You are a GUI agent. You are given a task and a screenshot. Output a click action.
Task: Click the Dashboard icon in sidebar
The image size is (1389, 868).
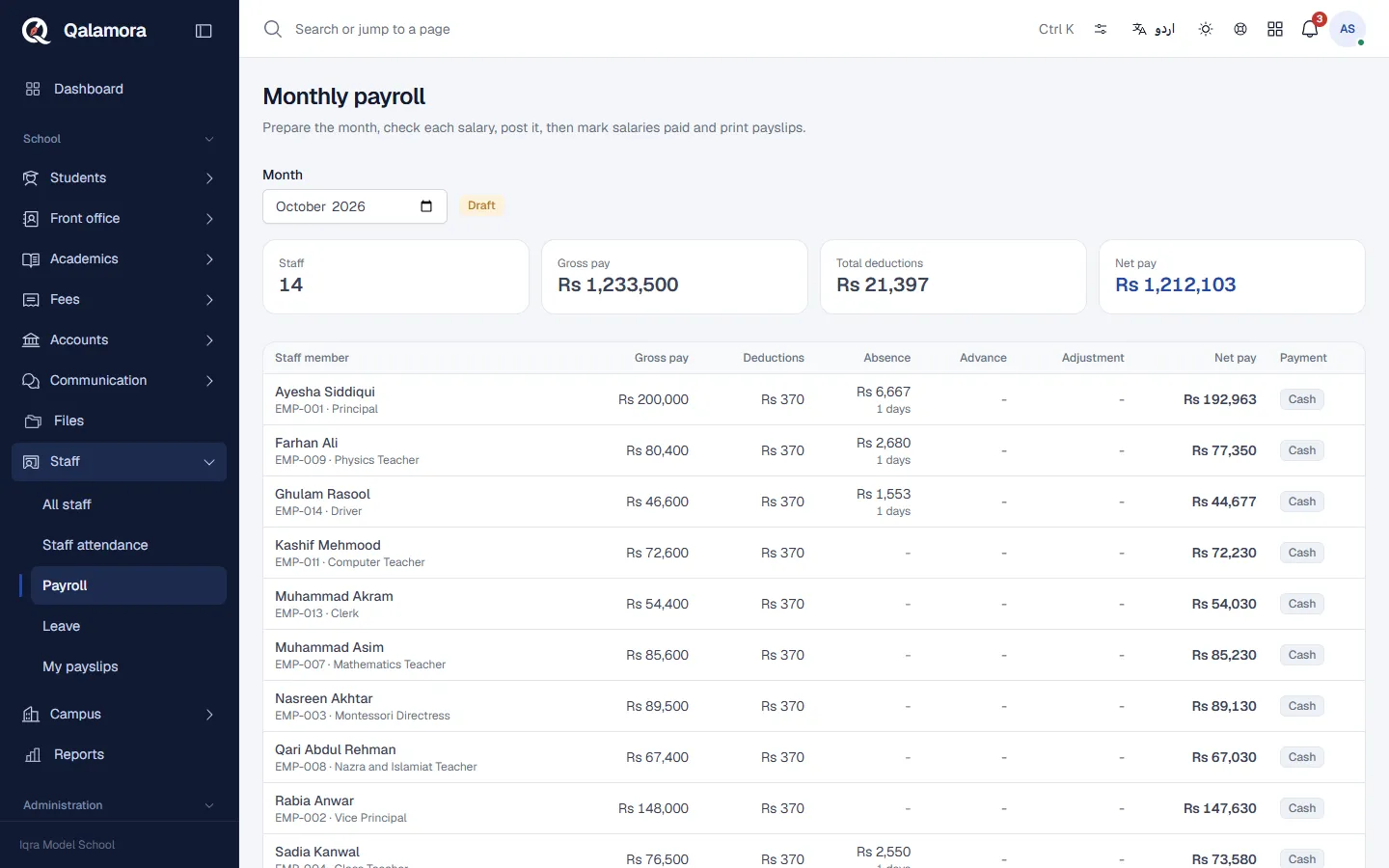pos(33,89)
